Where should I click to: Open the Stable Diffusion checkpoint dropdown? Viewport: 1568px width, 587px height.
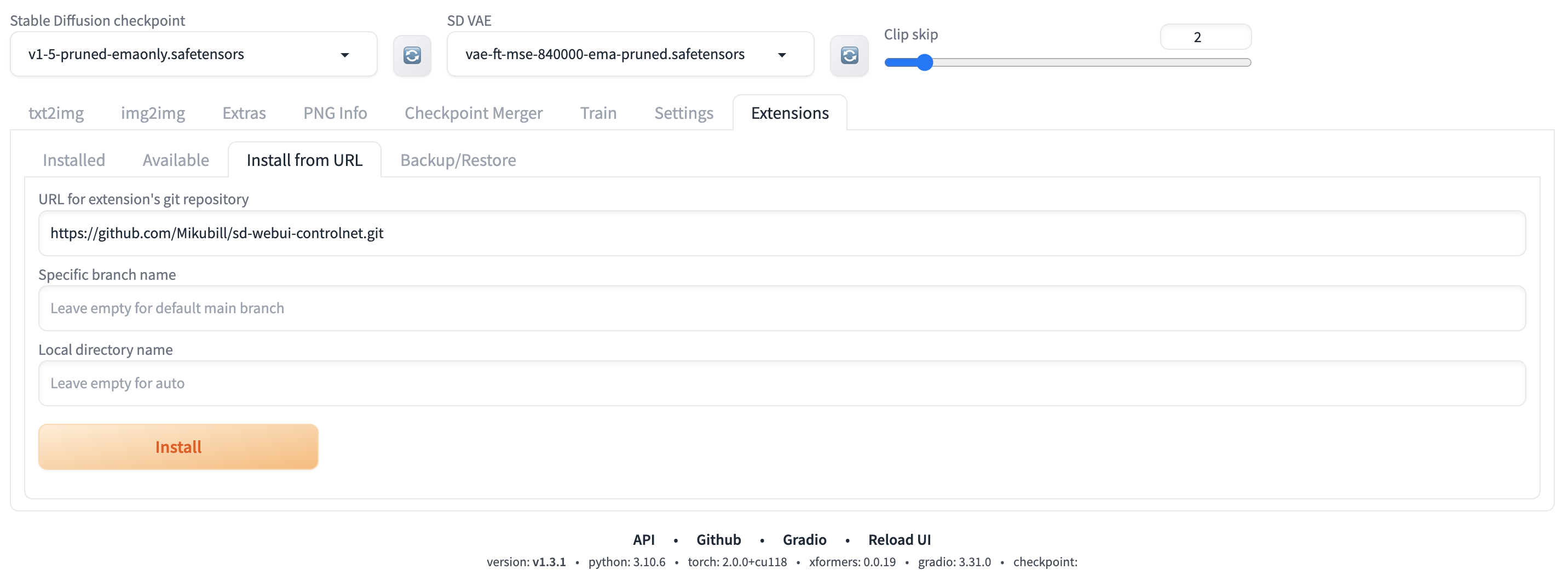(x=194, y=54)
